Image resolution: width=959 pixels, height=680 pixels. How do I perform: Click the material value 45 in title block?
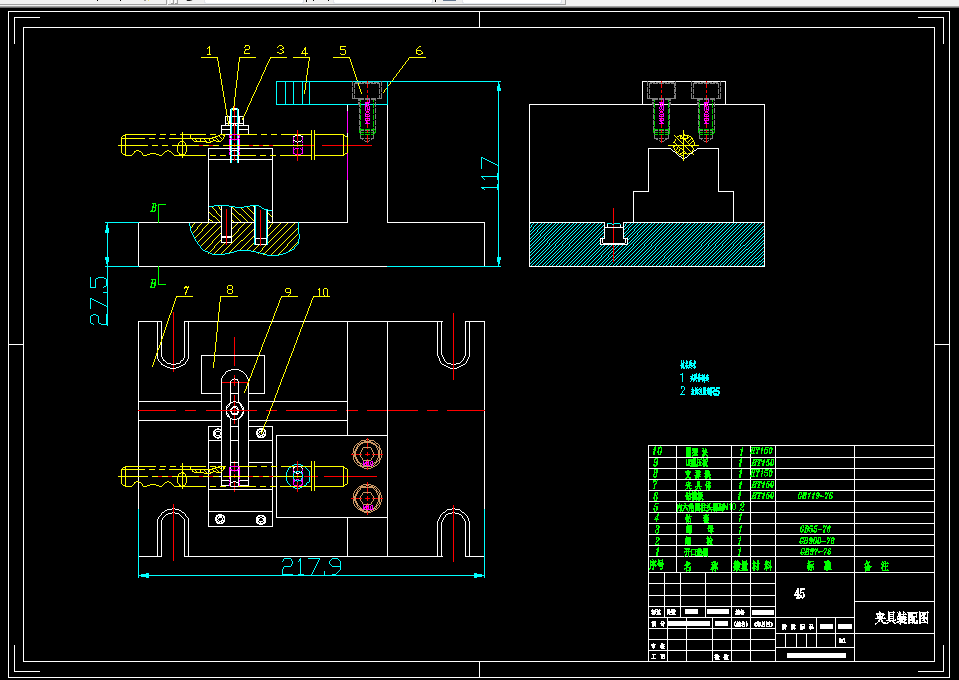pos(799,594)
